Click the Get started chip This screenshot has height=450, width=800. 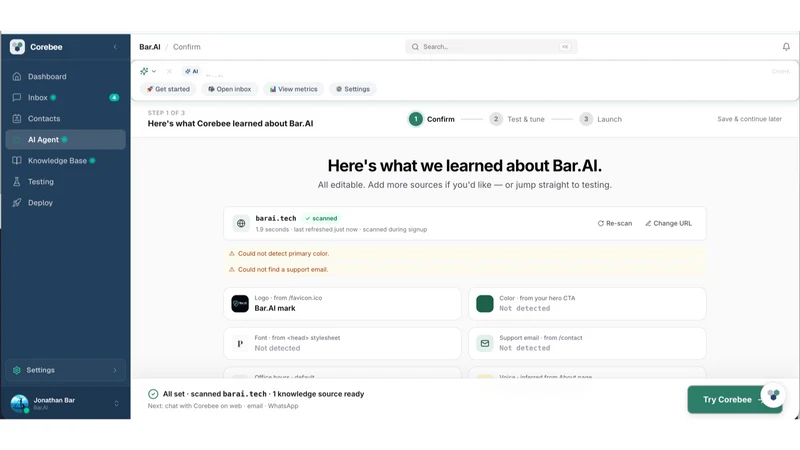168,89
